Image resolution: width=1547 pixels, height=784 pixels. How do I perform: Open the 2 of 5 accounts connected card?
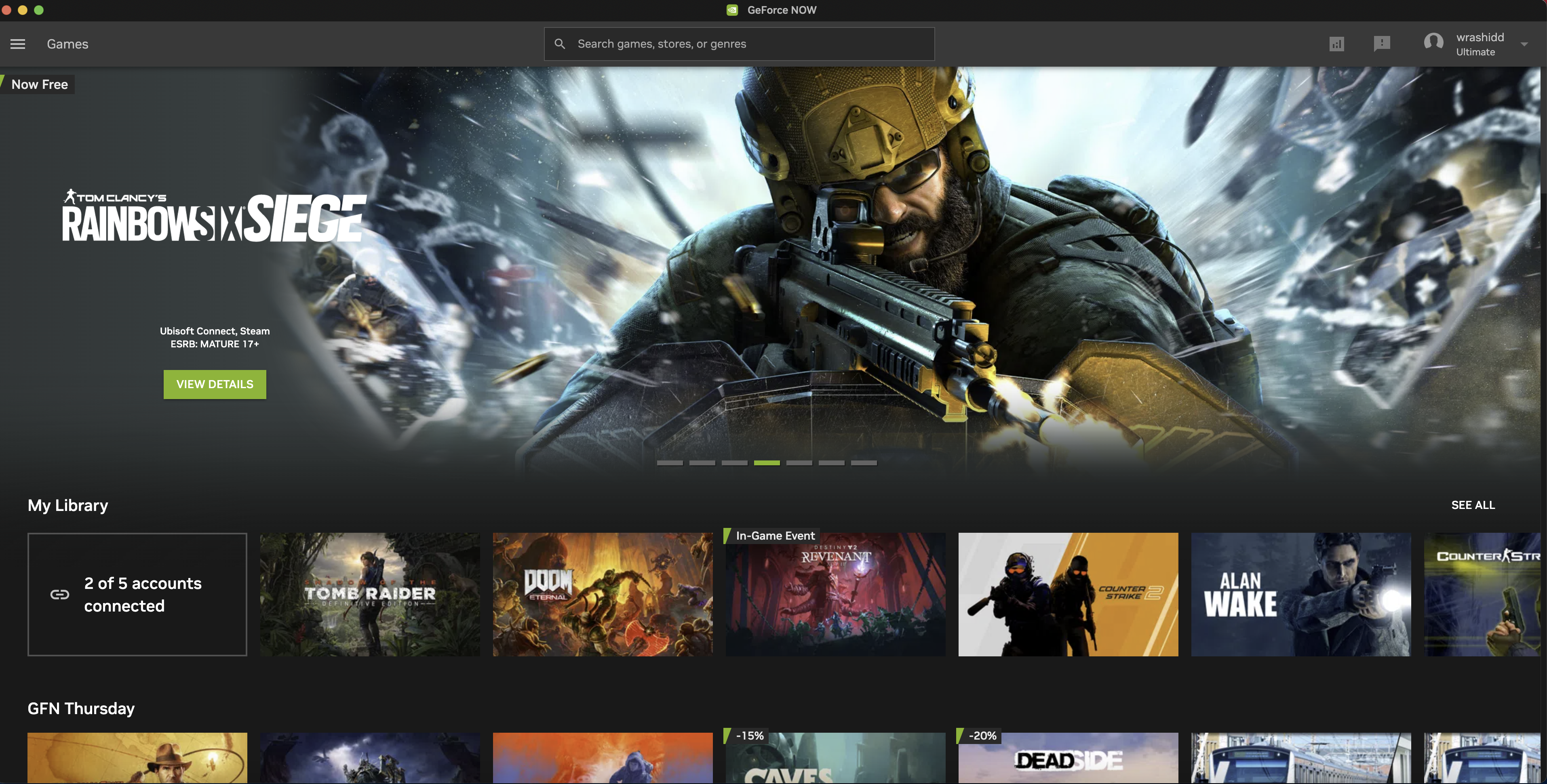click(x=137, y=594)
